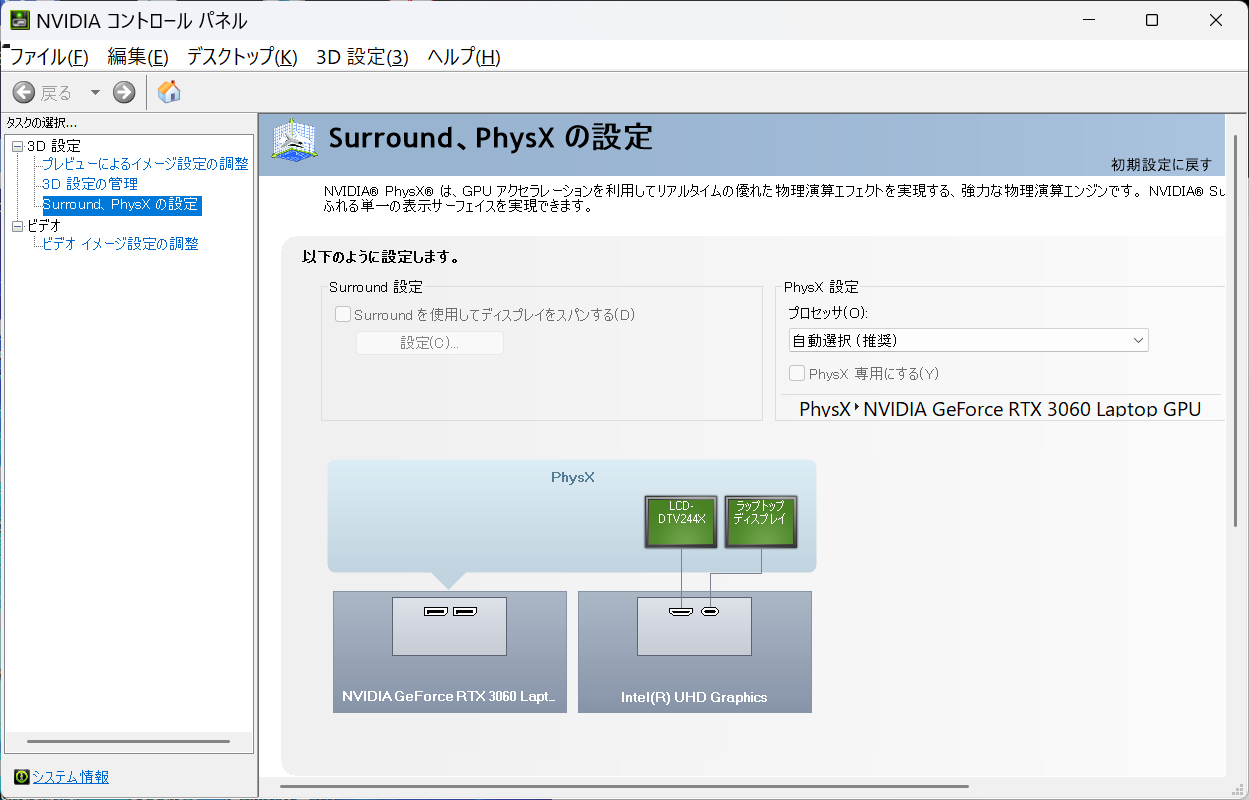Open the Back history dropdown arrow
The width and height of the screenshot is (1249, 800).
click(95, 93)
